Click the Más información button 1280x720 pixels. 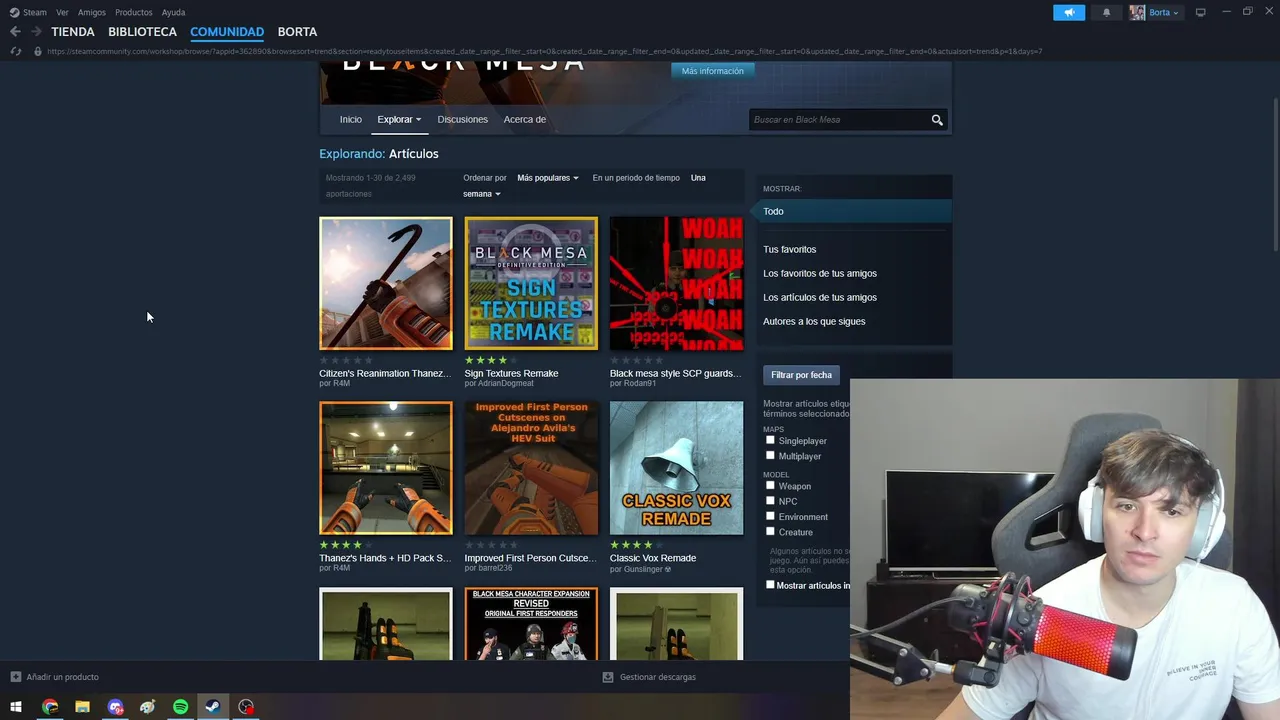(x=713, y=71)
